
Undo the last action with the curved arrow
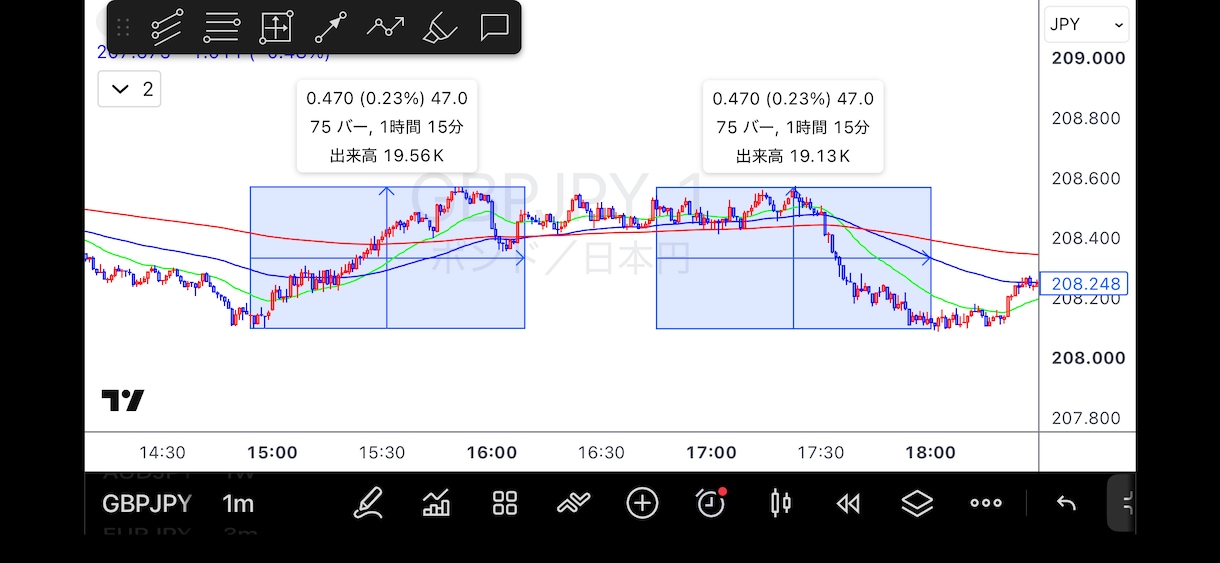1066,503
